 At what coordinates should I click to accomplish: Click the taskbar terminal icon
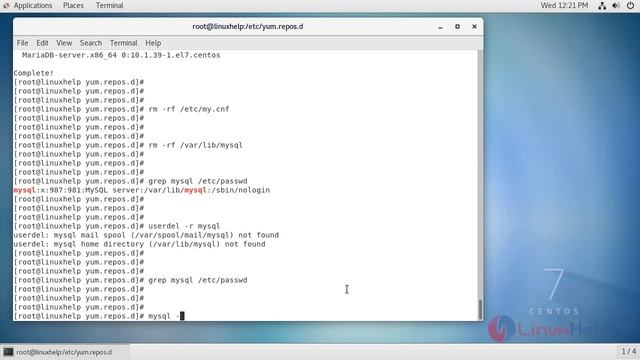coord(8,352)
